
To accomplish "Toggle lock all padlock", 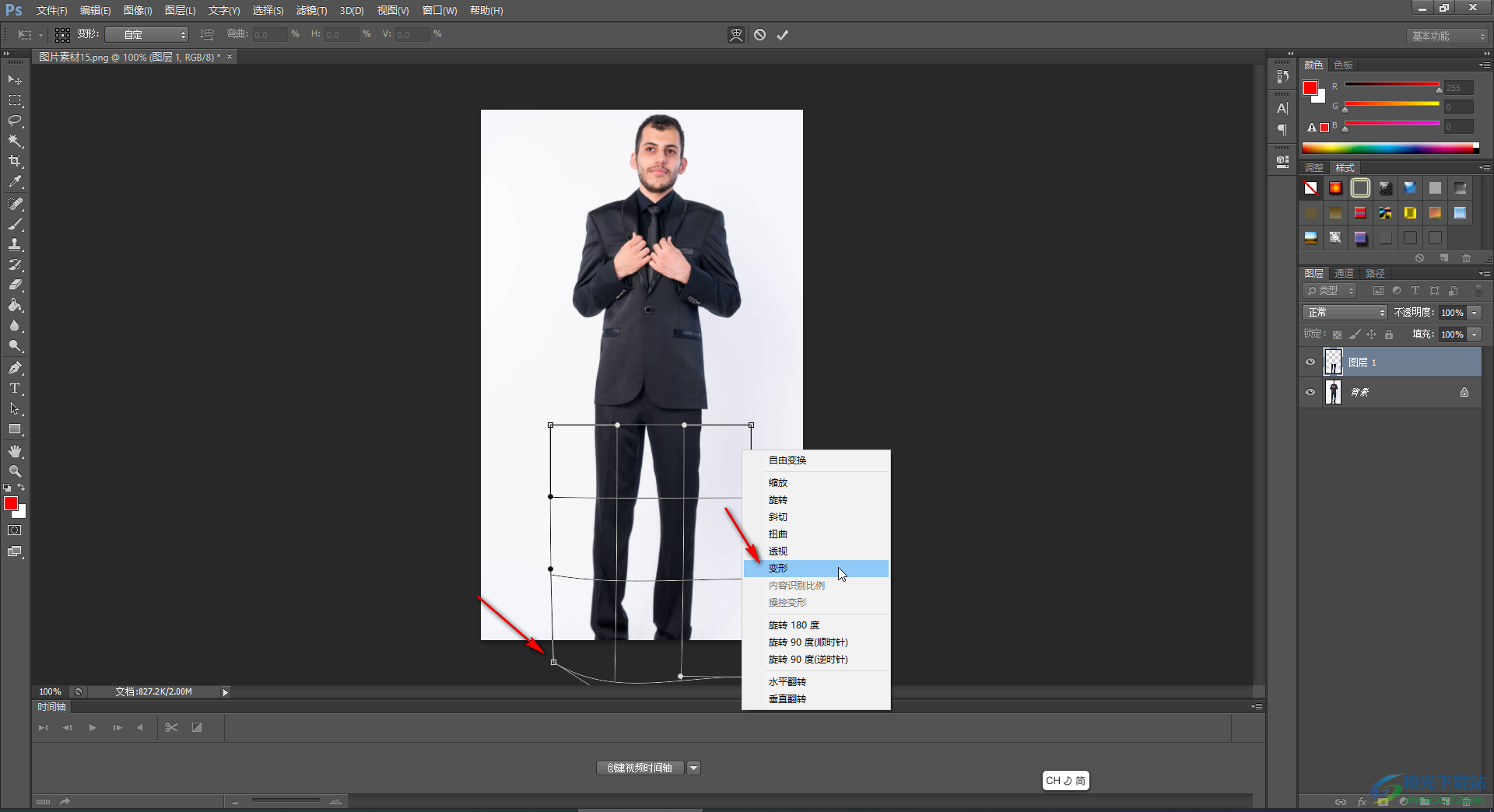I will click(x=1389, y=334).
